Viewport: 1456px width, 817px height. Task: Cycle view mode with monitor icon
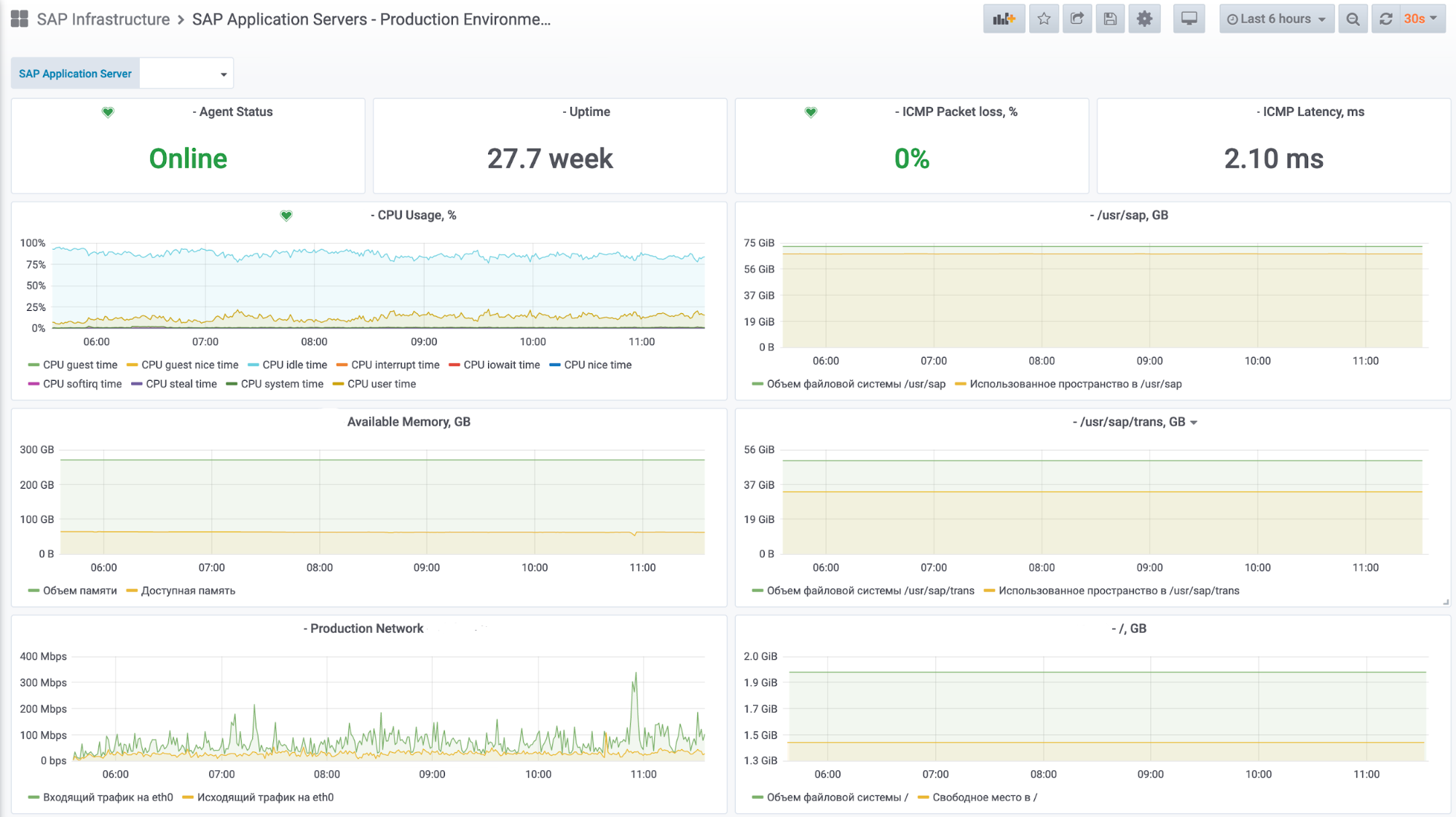coord(1189,19)
